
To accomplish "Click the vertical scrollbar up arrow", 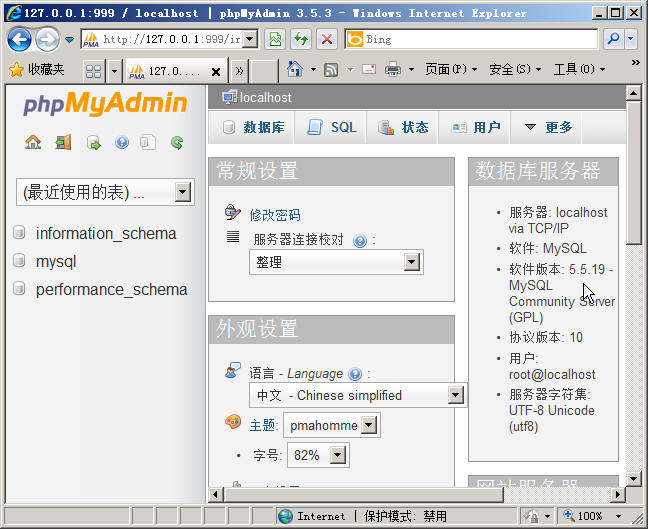I will (x=633, y=93).
